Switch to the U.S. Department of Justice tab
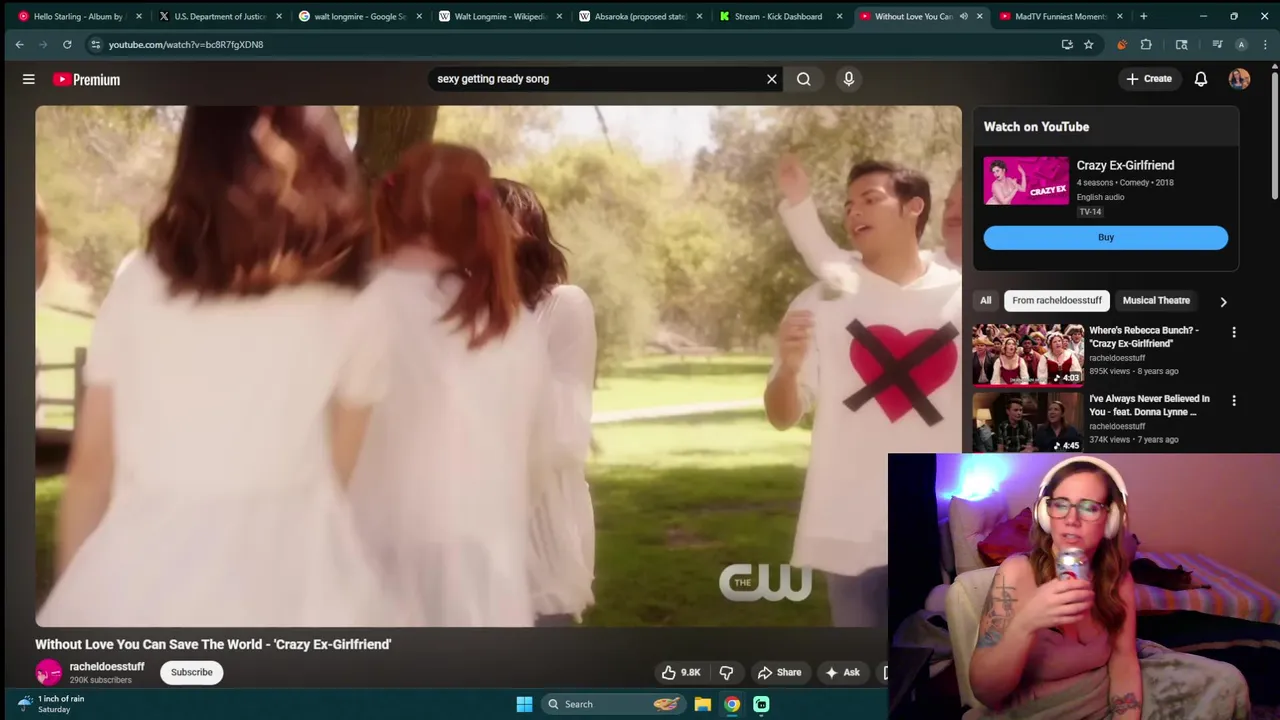 tap(219, 16)
